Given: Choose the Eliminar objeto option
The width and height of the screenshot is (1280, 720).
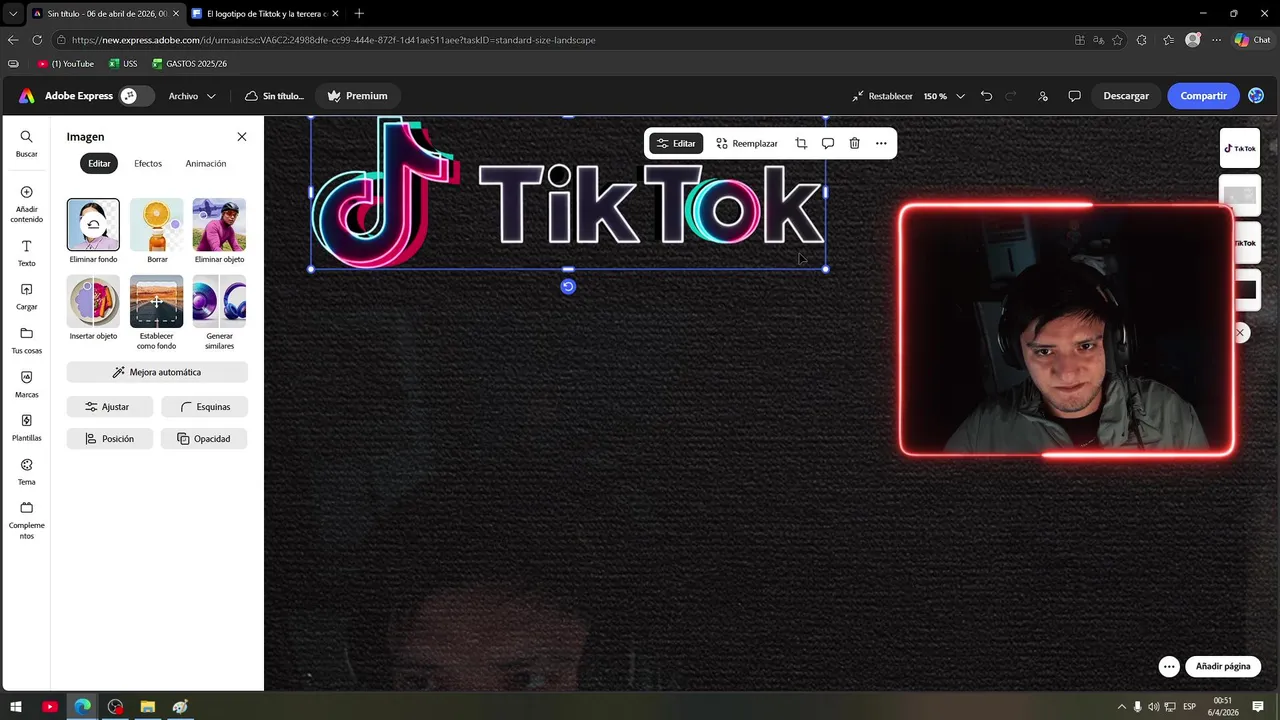Looking at the screenshot, I should (219, 231).
